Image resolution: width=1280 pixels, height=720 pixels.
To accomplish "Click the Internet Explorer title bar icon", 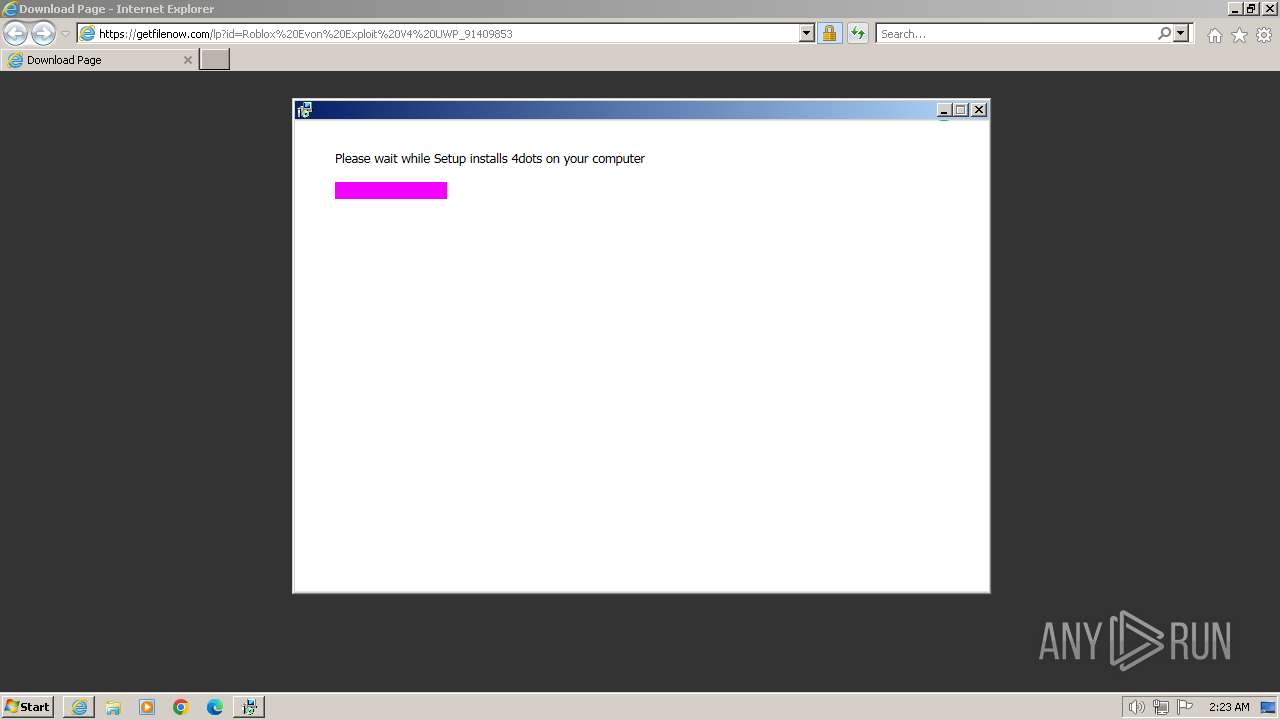I will (x=10, y=9).
